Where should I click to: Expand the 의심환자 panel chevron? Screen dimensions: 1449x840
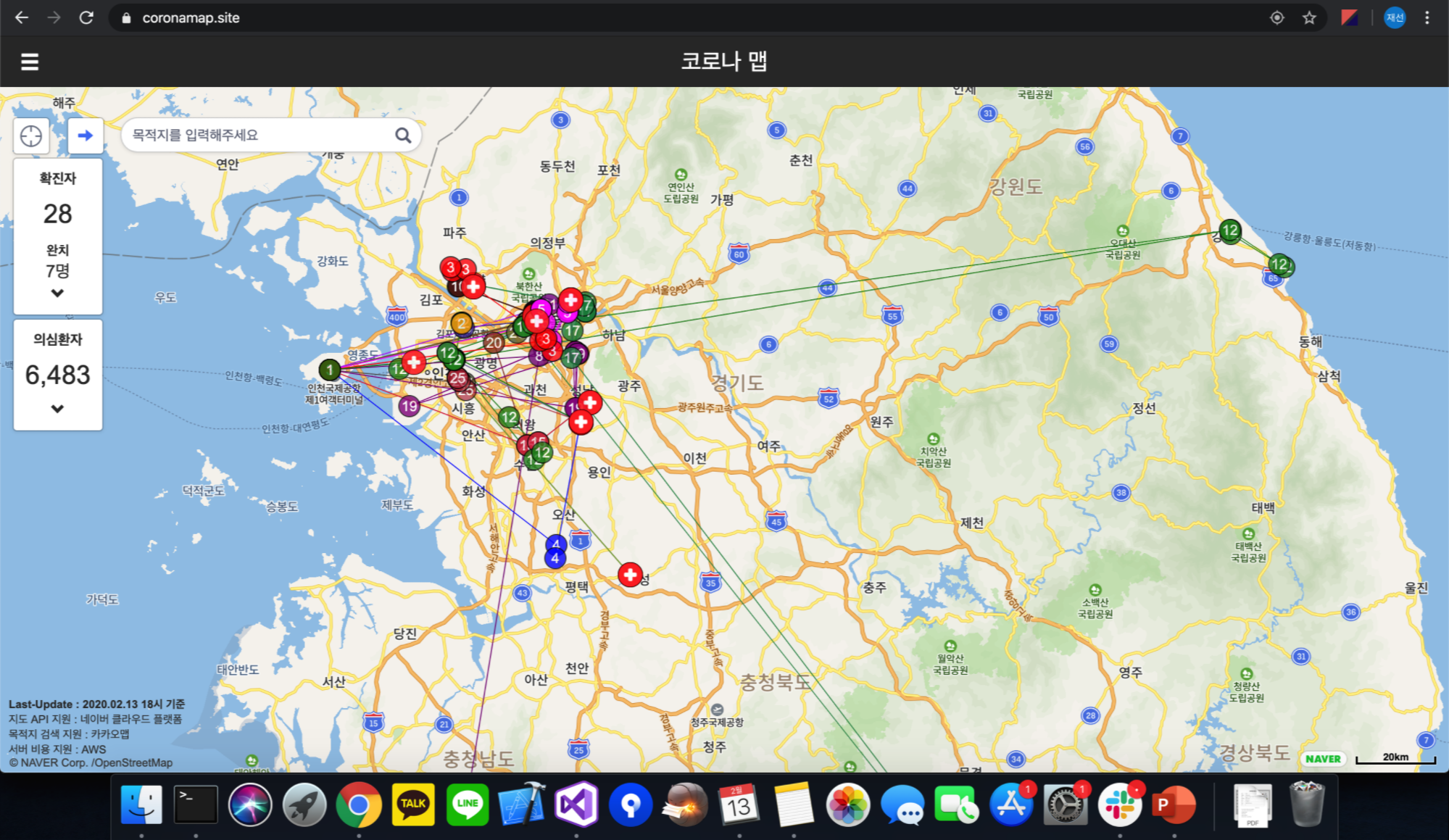pos(57,409)
